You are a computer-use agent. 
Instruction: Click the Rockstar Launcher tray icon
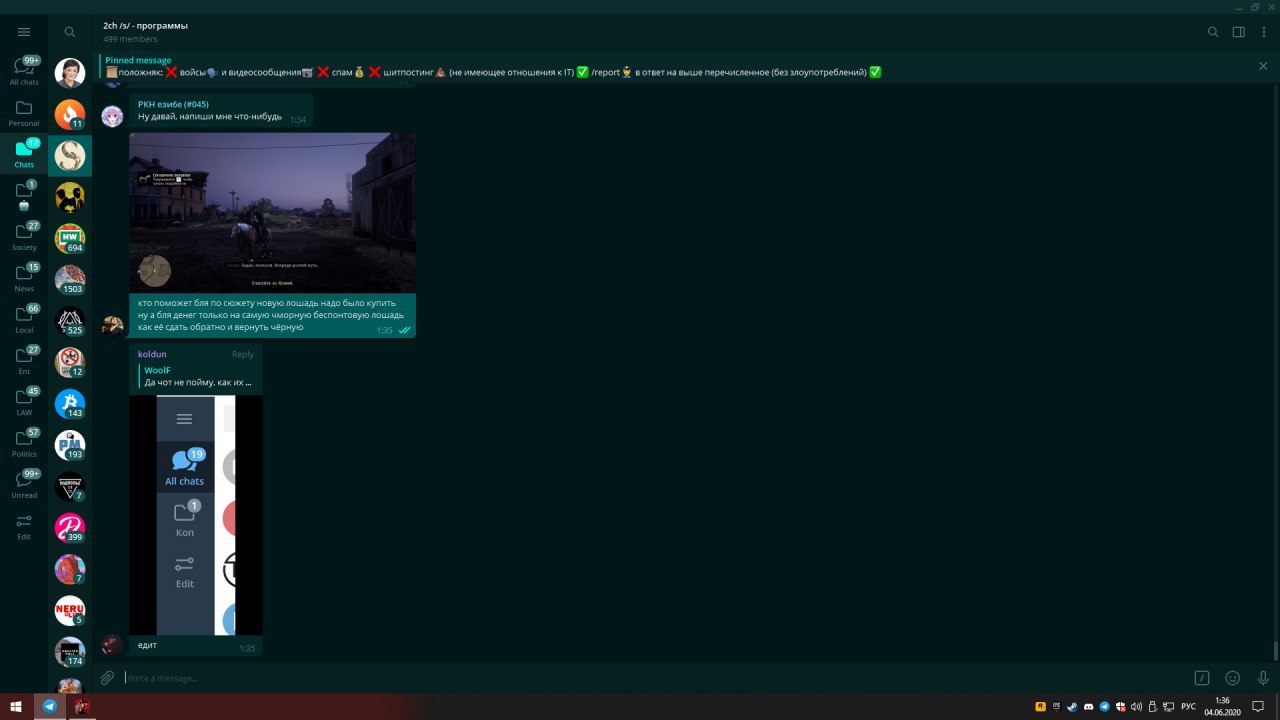[x=1040, y=706]
